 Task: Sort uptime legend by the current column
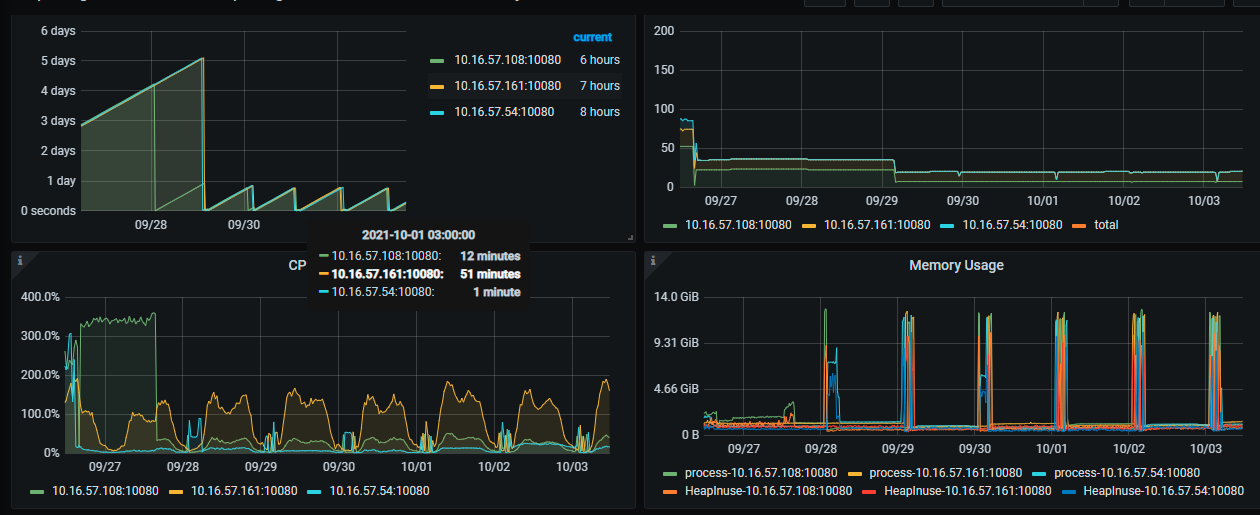(592, 37)
